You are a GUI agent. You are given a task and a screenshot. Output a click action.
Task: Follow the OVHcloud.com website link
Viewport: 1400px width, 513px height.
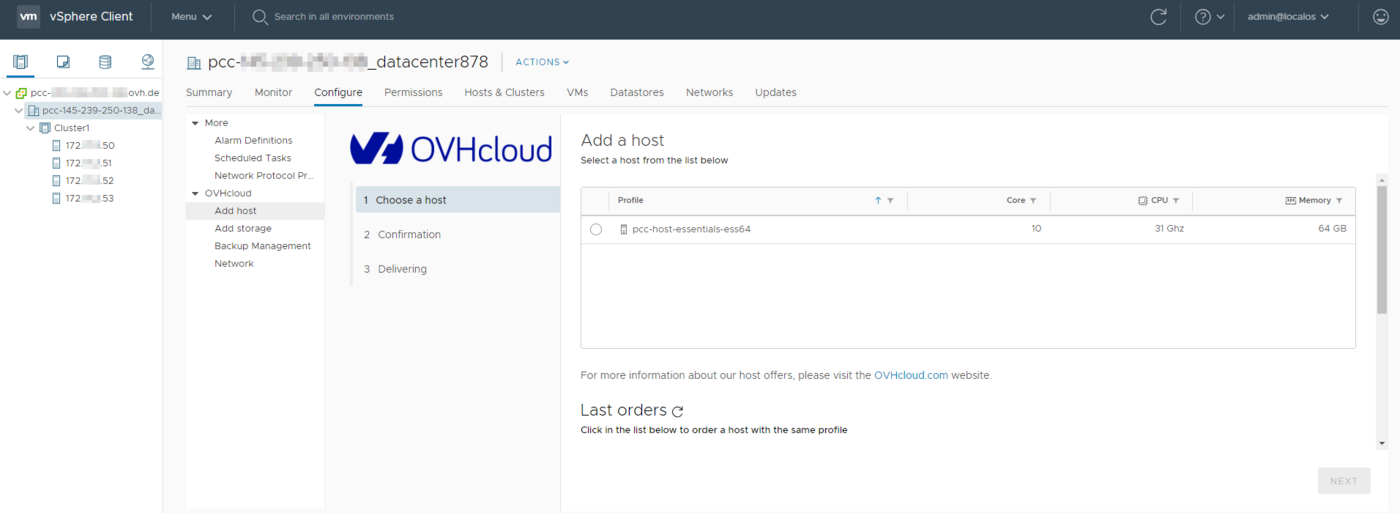point(910,375)
